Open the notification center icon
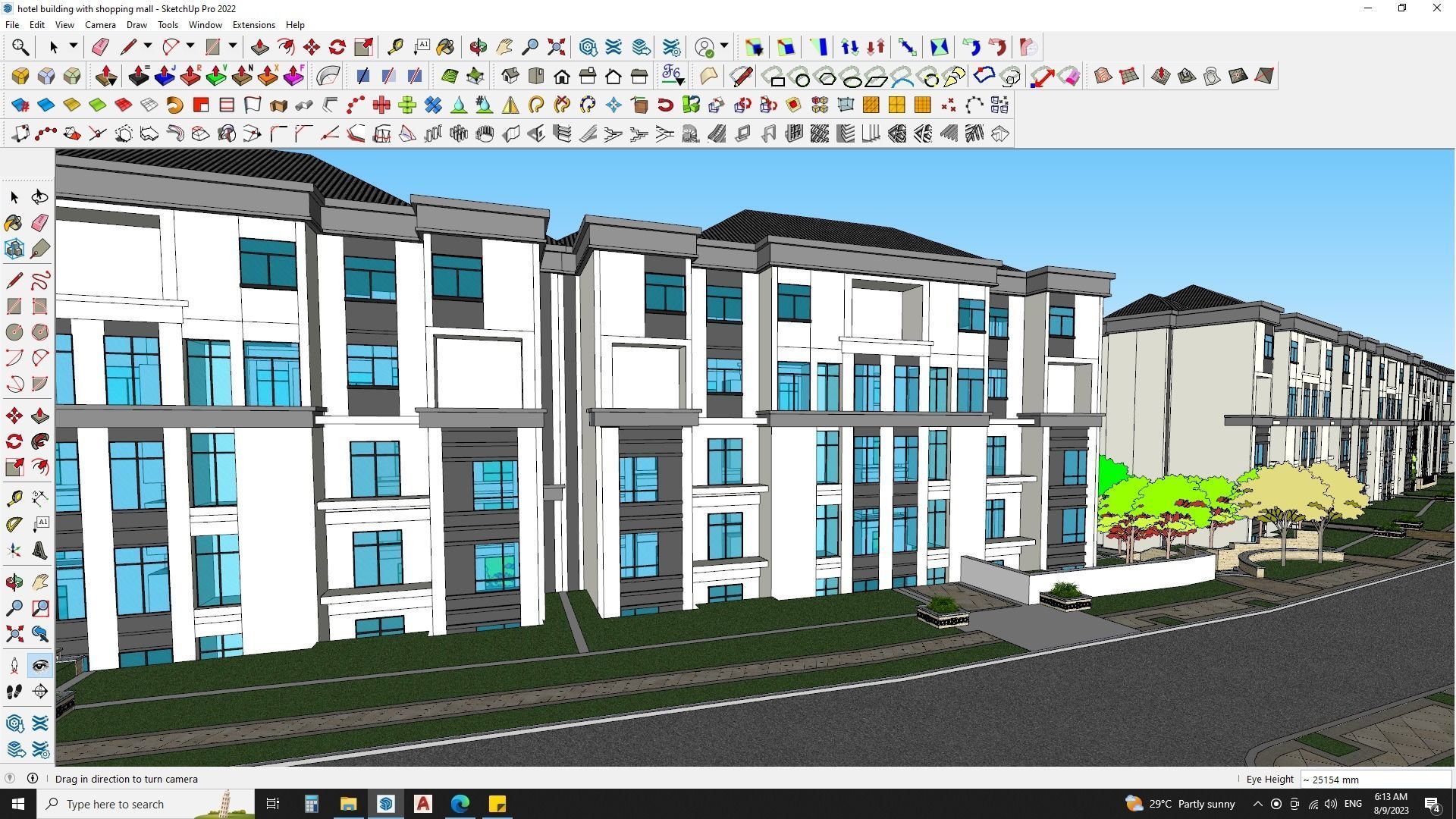 pyautogui.click(x=1432, y=804)
